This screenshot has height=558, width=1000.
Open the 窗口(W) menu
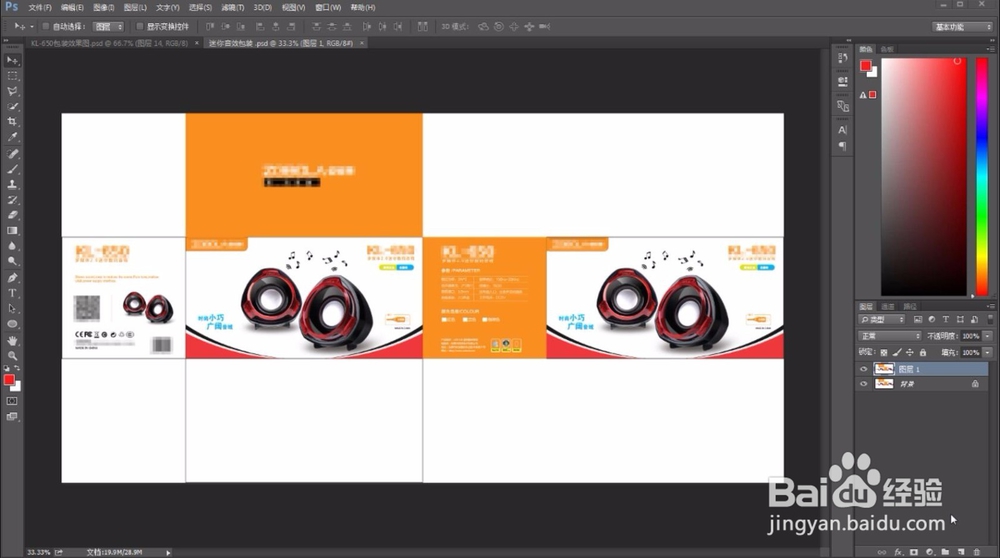click(328, 8)
